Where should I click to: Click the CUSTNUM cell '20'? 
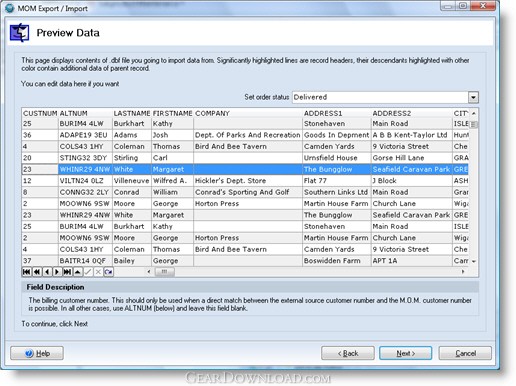[x=40, y=158]
